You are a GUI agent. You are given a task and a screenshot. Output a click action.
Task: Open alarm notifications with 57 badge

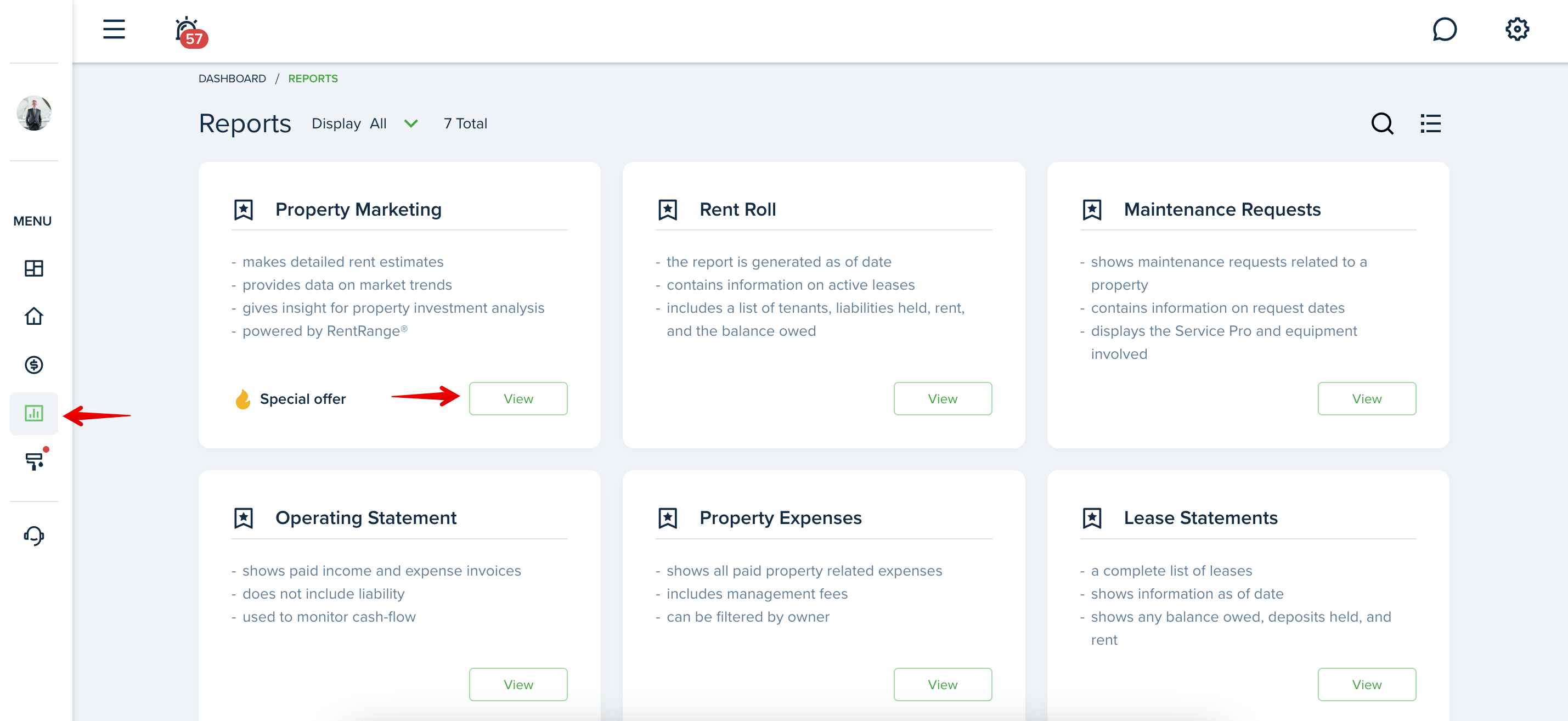tap(190, 32)
